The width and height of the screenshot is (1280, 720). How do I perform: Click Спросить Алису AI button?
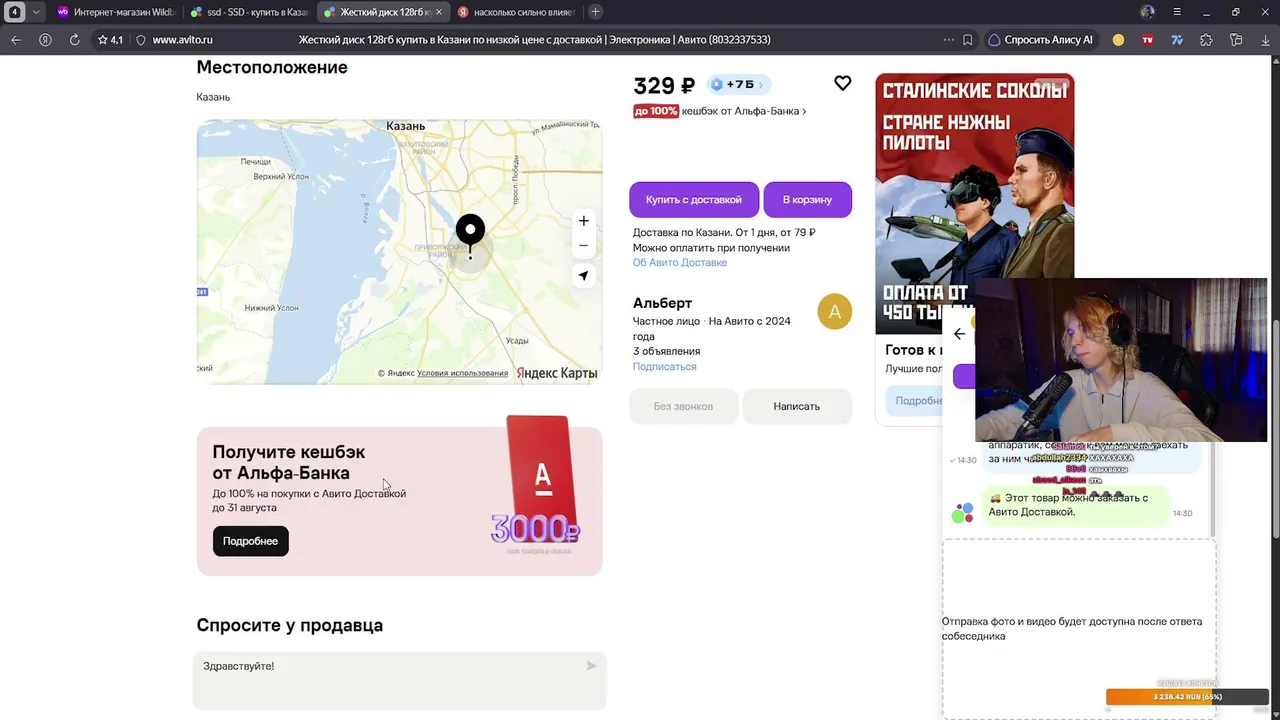(x=1040, y=40)
